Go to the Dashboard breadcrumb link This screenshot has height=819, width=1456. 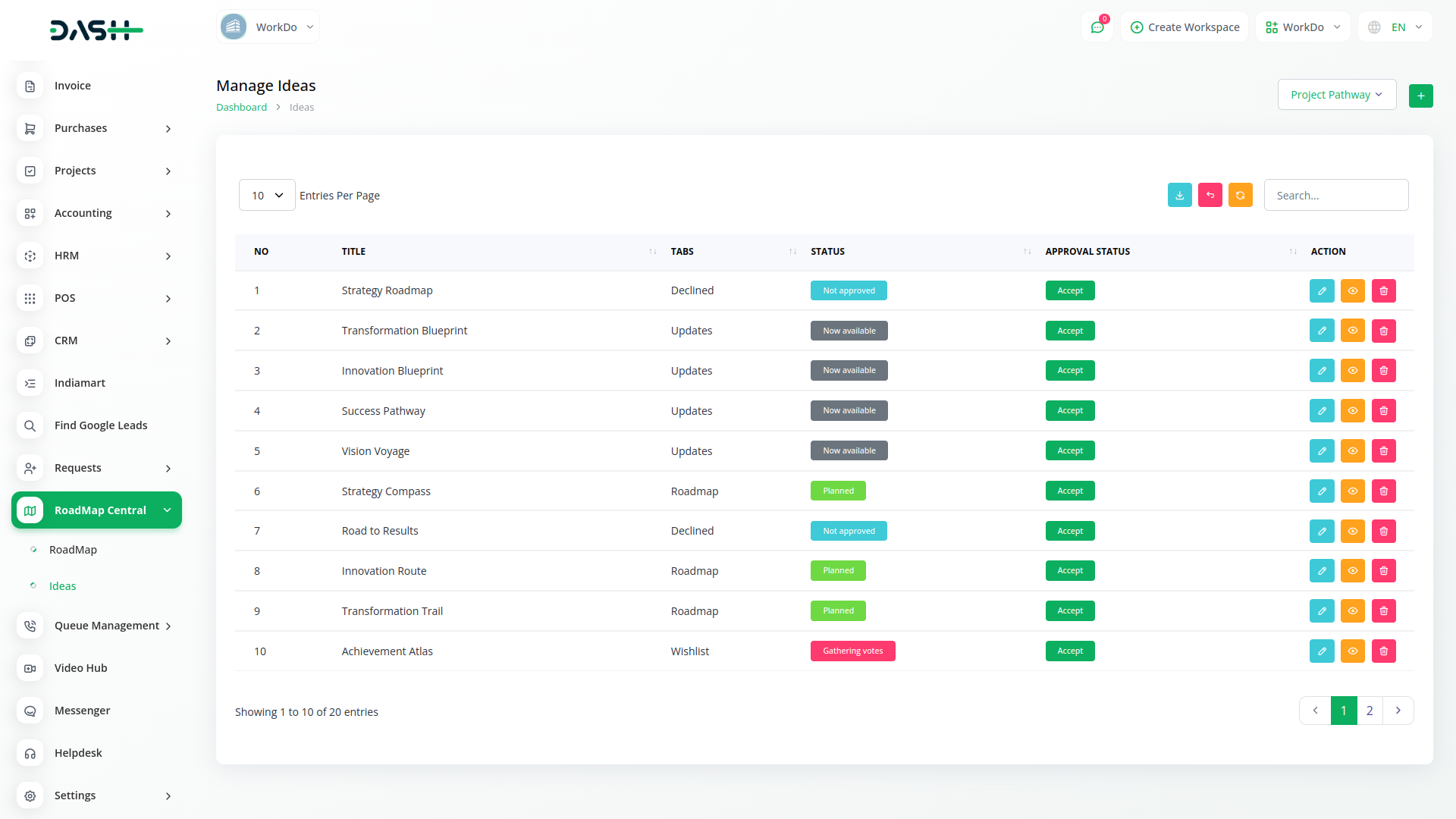pos(241,108)
